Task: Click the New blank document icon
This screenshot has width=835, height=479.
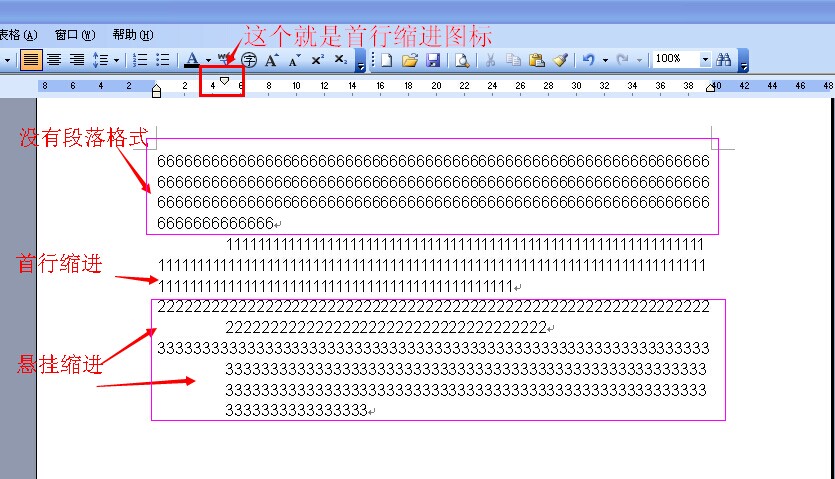Action: (387, 60)
